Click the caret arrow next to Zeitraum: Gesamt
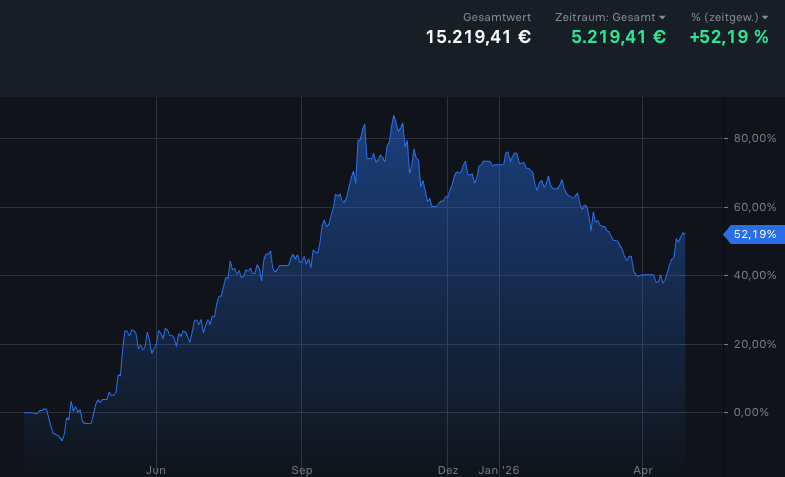Image resolution: width=785 pixels, height=477 pixels. pos(662,18)
